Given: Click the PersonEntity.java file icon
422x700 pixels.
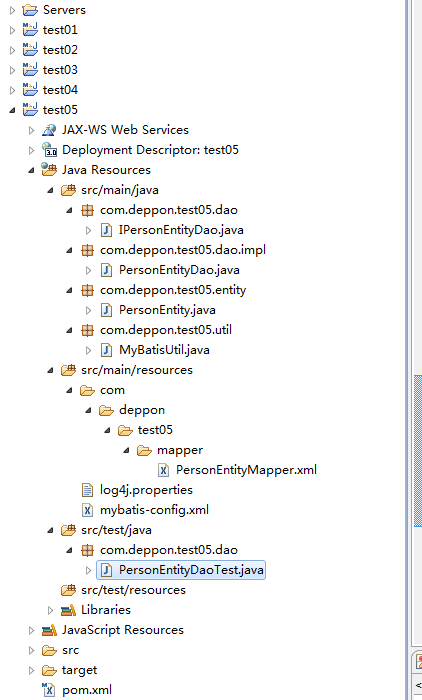Looking at the screenshot, I should (x=106, y=310).
